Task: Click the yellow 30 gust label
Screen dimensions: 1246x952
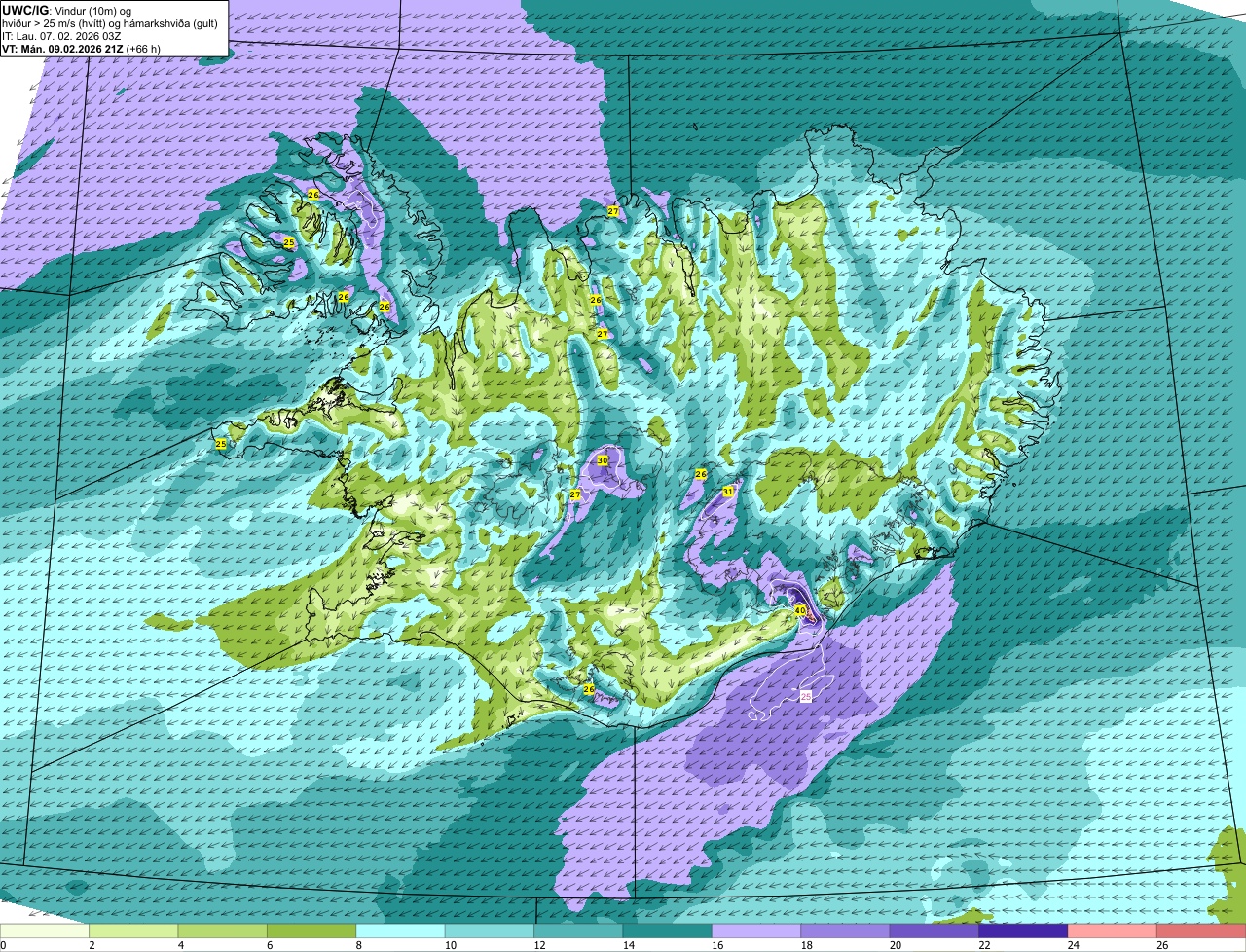Action: tap(603, 459)
